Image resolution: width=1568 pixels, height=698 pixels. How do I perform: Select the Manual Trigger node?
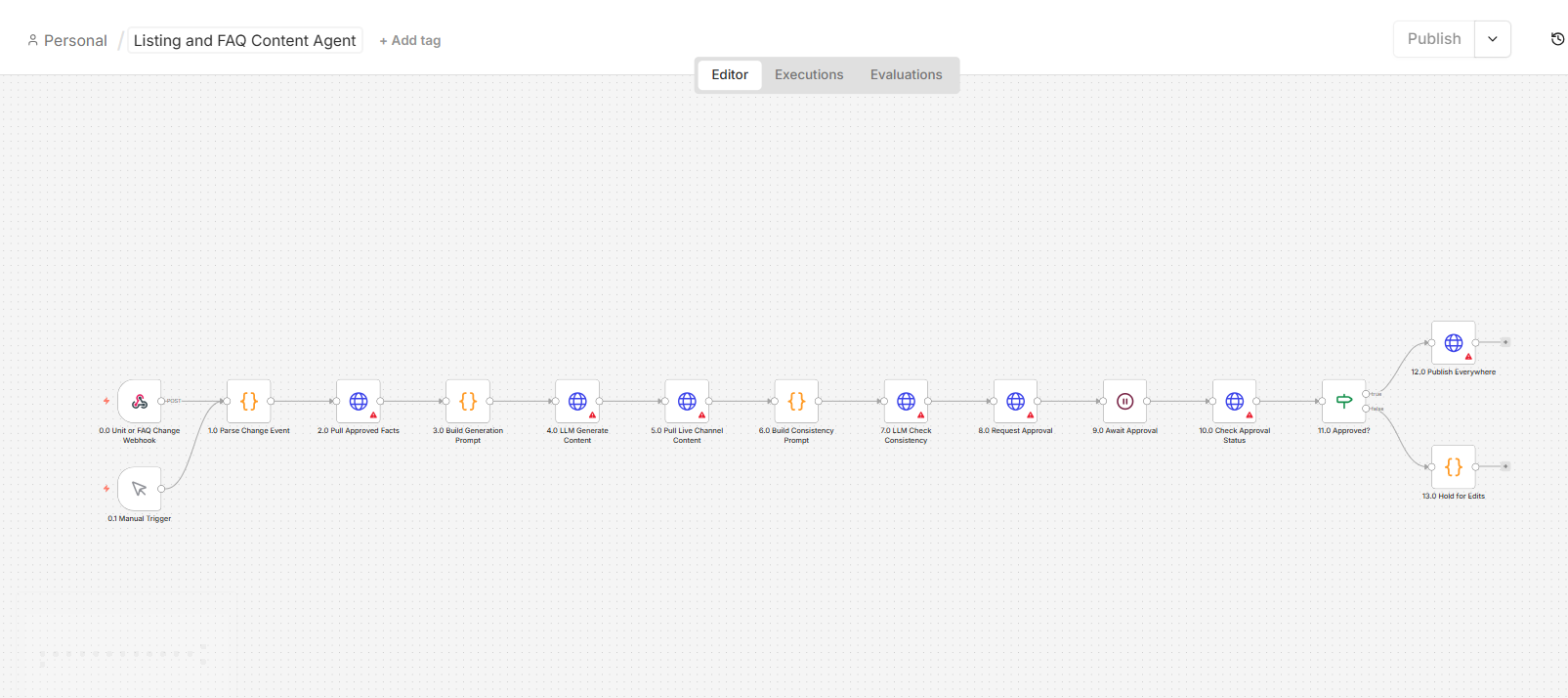click(x=140, y=489)
